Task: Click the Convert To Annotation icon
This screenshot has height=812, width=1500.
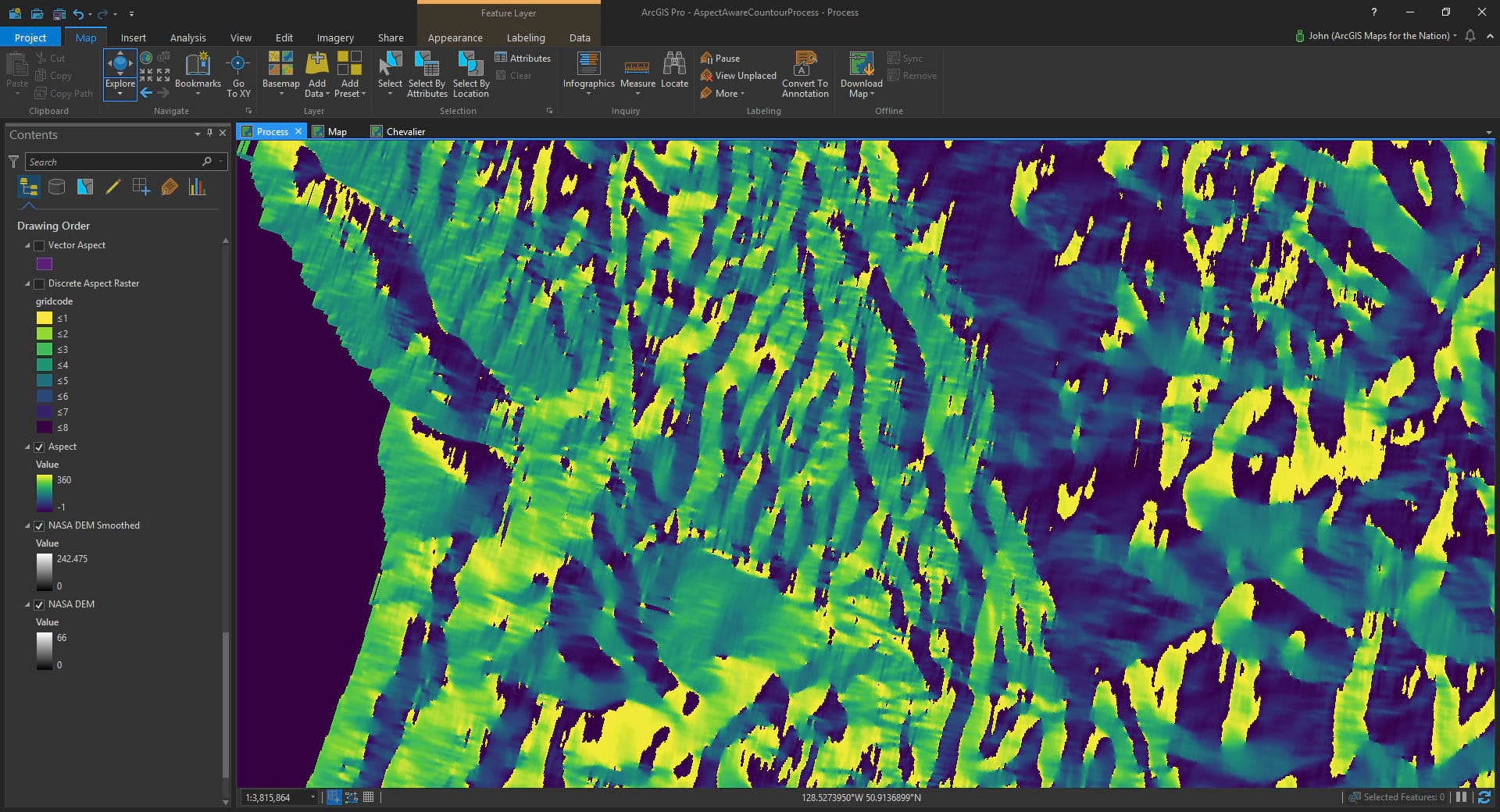Action: (805, 64)
